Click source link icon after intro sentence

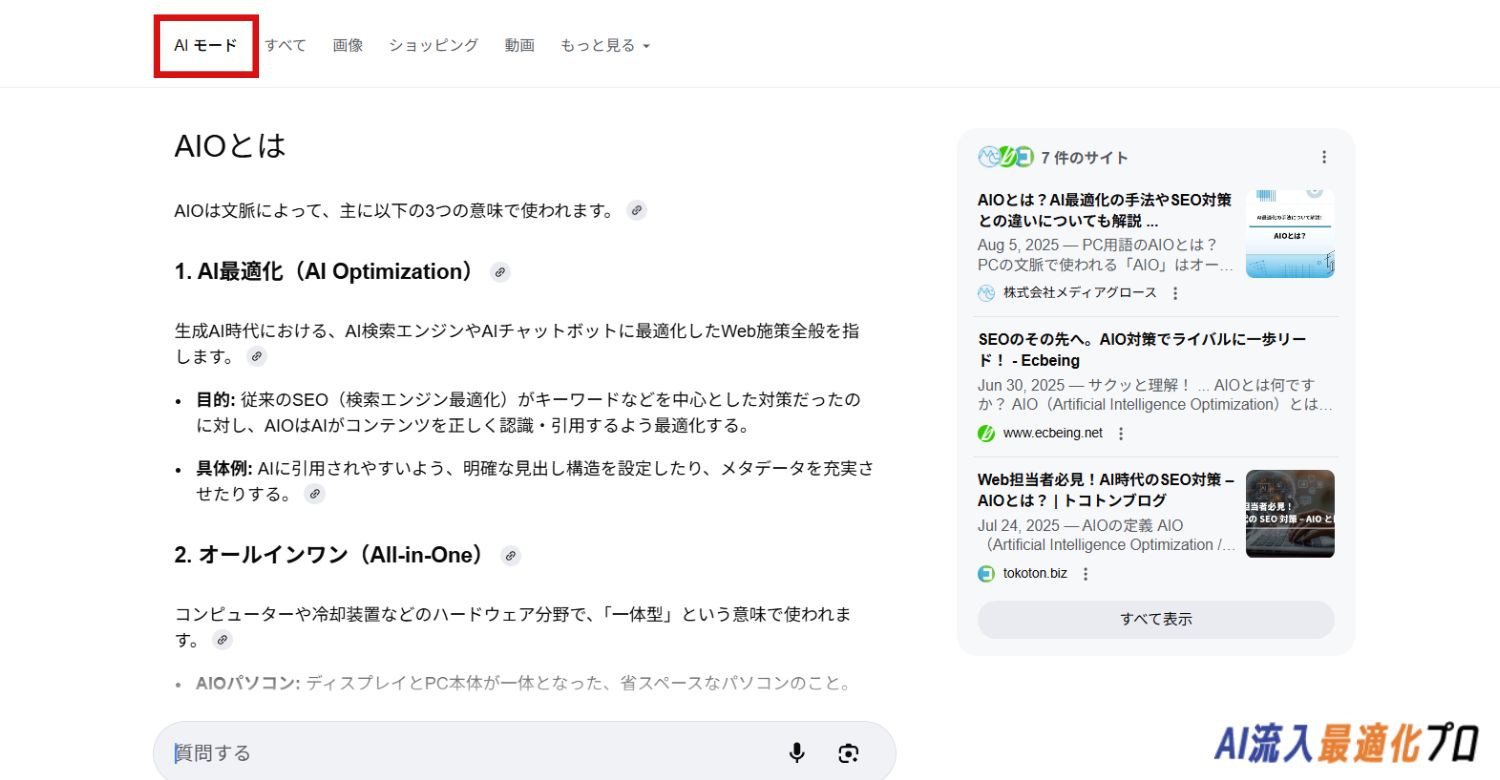[x=636, y=210]
